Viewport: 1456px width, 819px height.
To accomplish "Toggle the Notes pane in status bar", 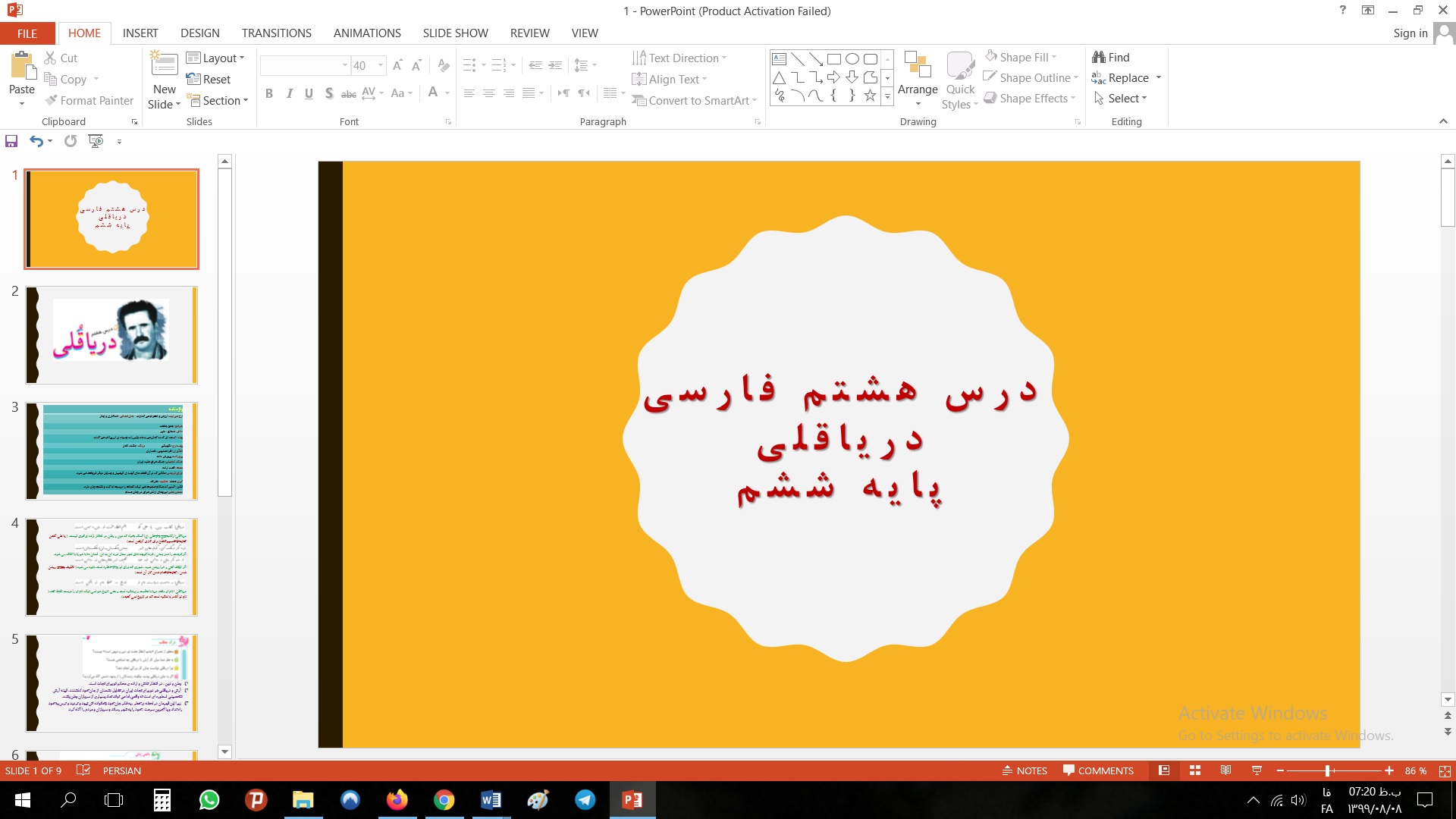I will click(1025, 770).
